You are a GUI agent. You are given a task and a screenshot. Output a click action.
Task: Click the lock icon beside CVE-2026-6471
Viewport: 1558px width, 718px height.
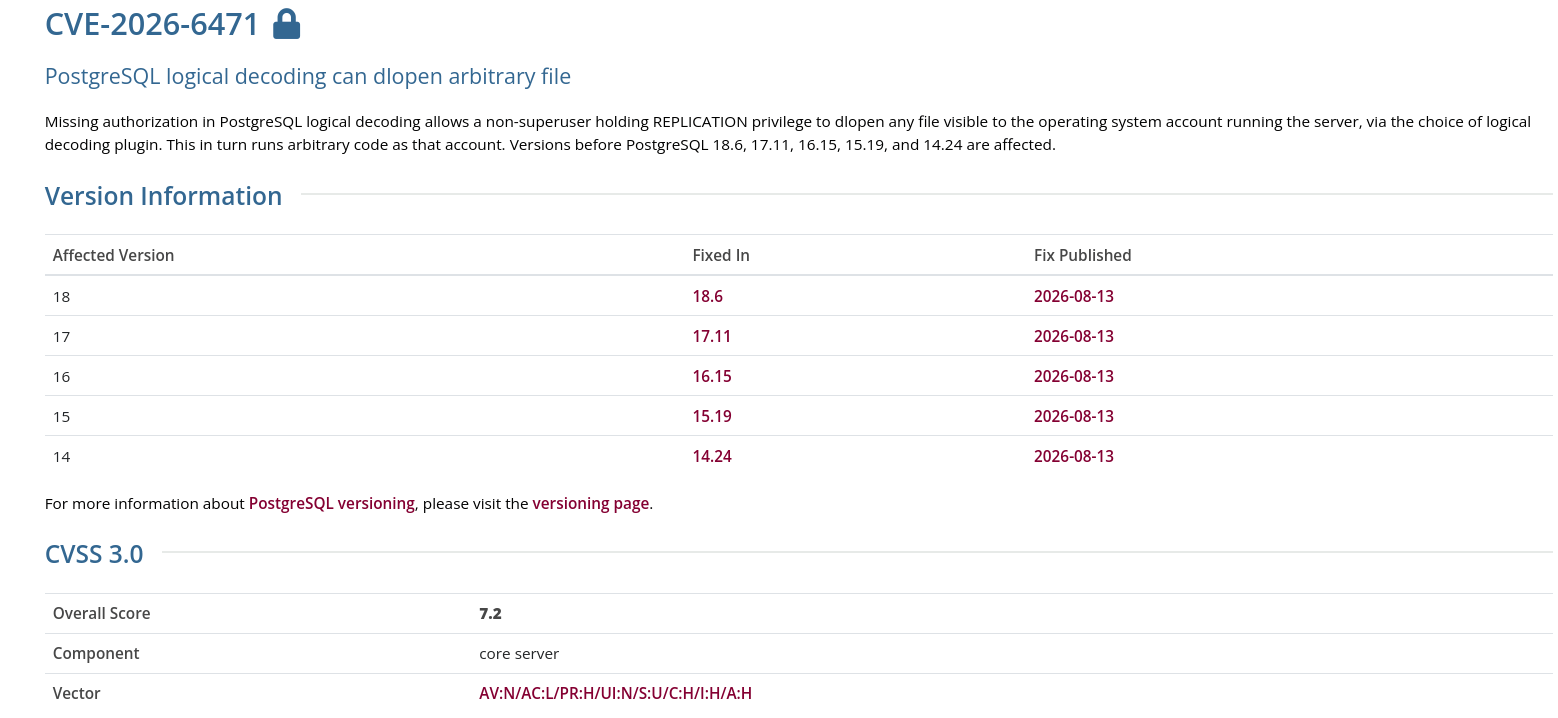[287, 24]
